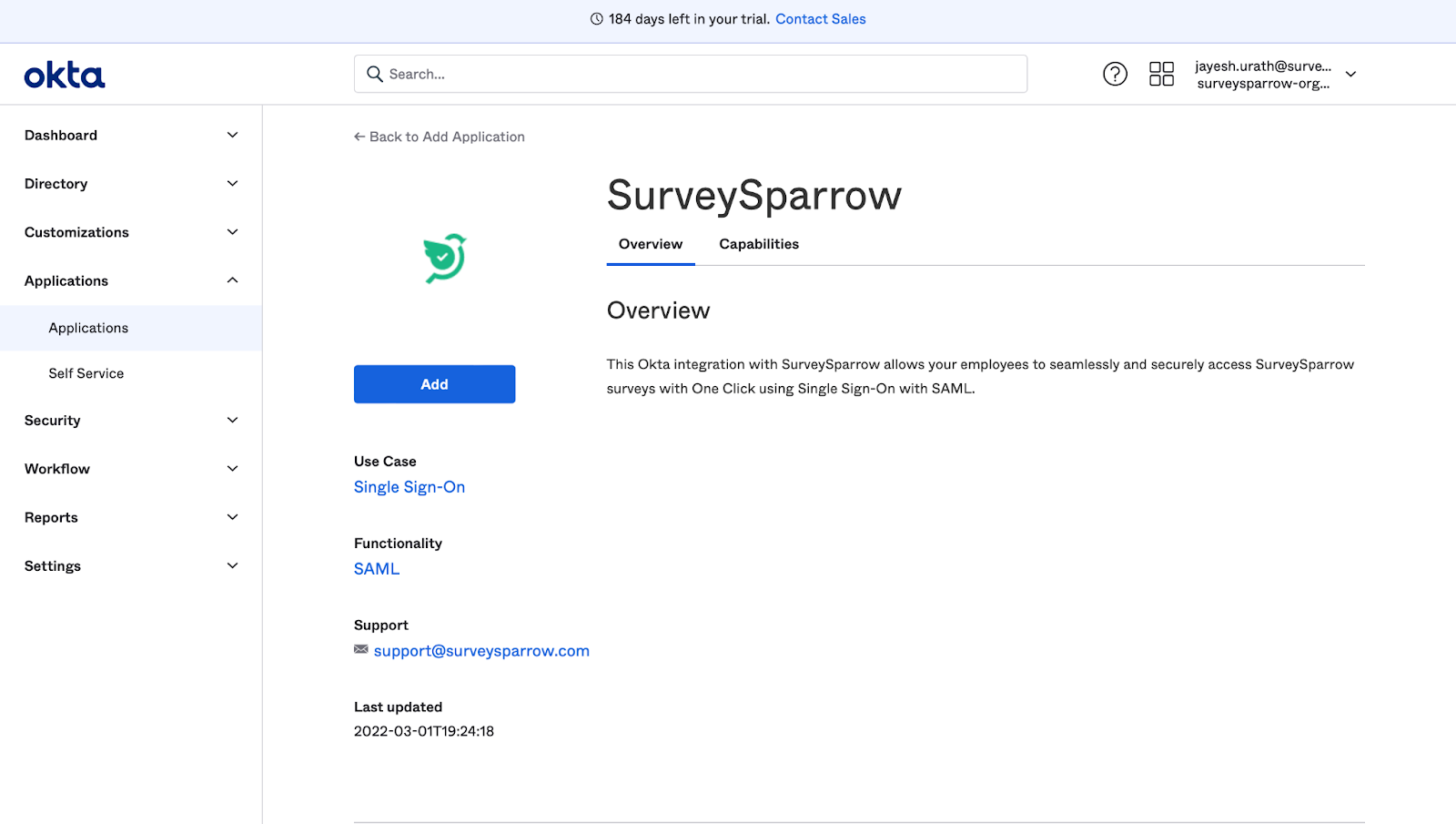1456x824 pixels.
Task: Open the Reports sidebar section
Action: [51, 517]
